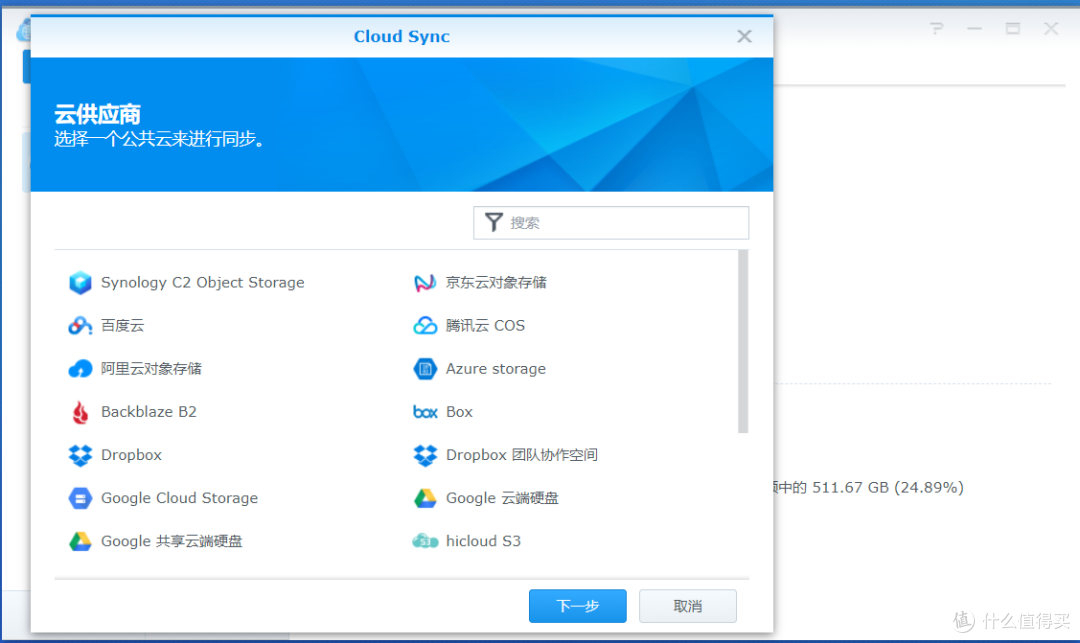The width and height of the screenshot is (1080, 643).
Task: Pick the Azure storage icon
Action: (425, 369)
